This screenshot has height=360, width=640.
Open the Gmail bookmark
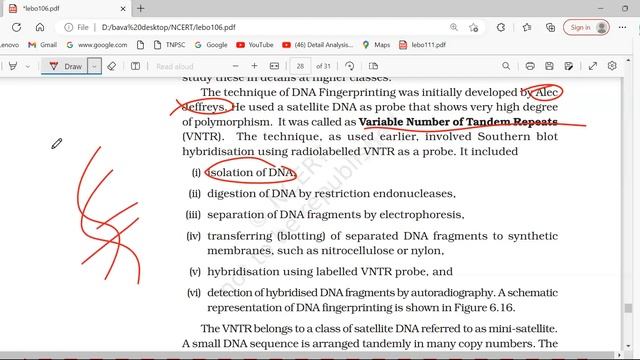click(x=42, y=45)
